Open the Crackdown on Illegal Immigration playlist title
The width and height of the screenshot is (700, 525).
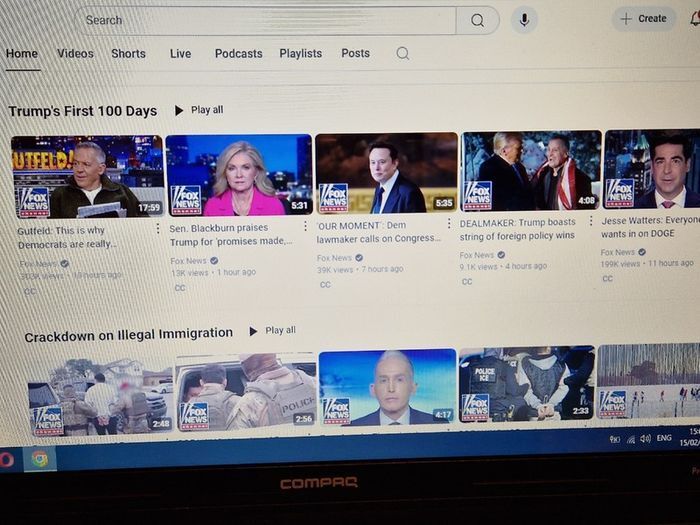click(129, 335)
